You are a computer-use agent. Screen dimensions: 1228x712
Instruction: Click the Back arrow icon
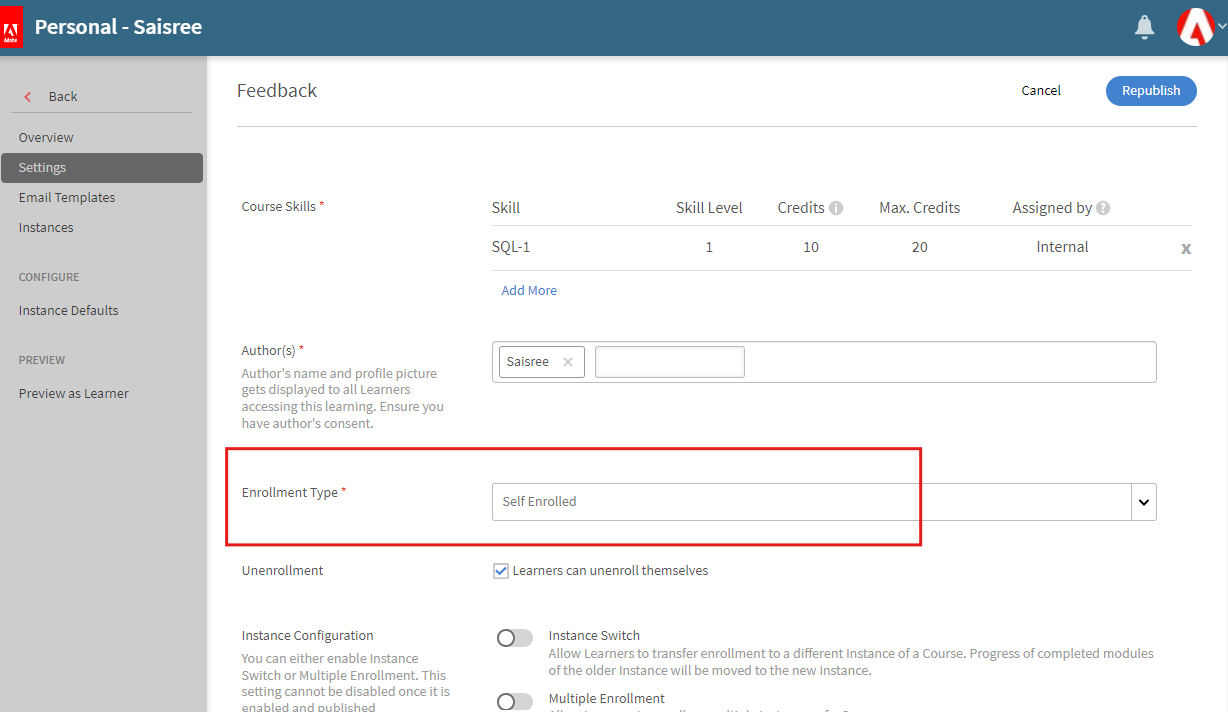28,97
